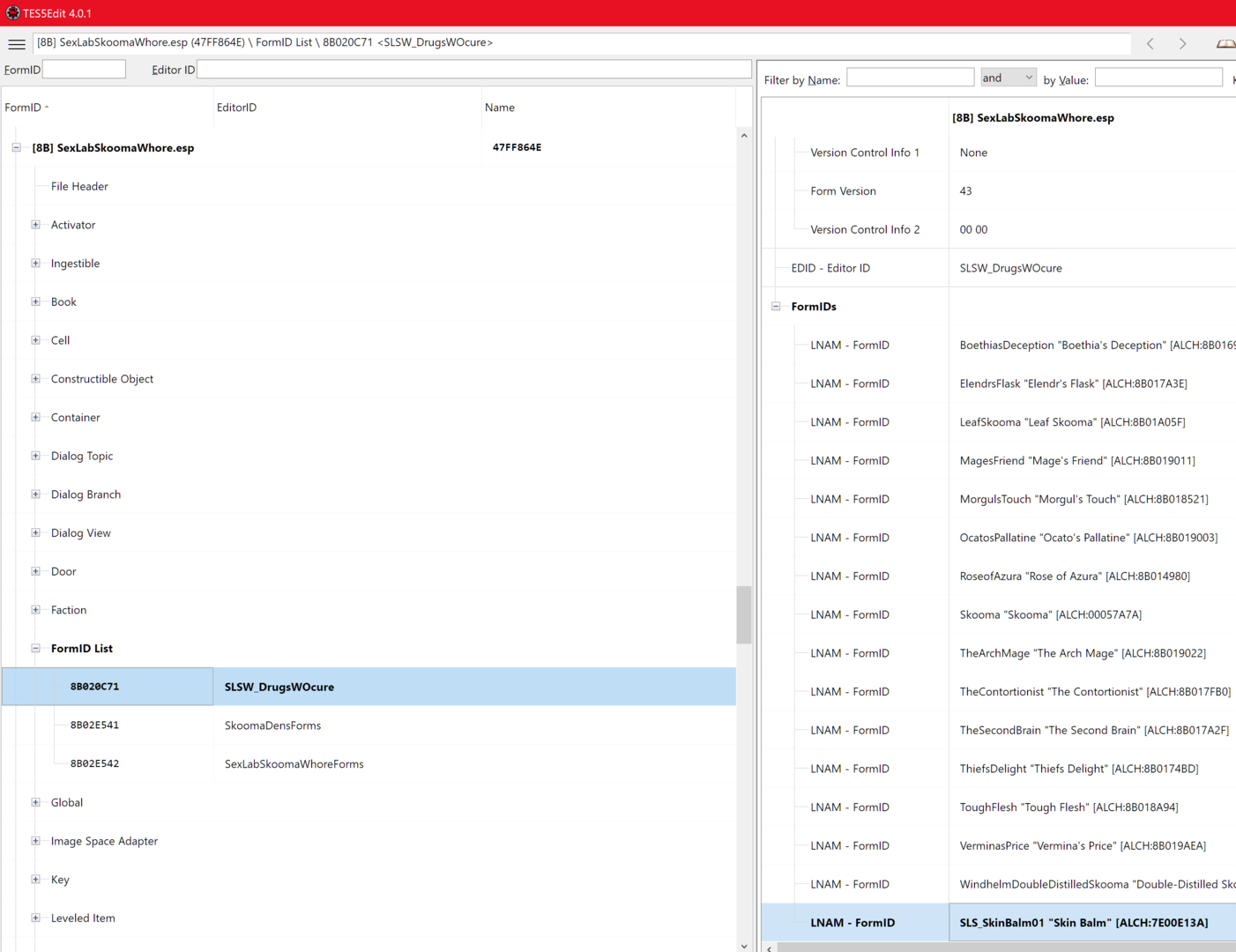
Task: Select the Form Version value 43
Action: (x=965, y=191)
